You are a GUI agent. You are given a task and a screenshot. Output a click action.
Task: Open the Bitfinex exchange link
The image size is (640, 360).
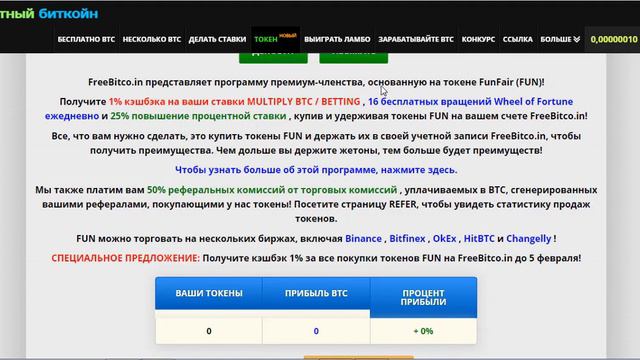pyautogui.click(x=407, y=238)
